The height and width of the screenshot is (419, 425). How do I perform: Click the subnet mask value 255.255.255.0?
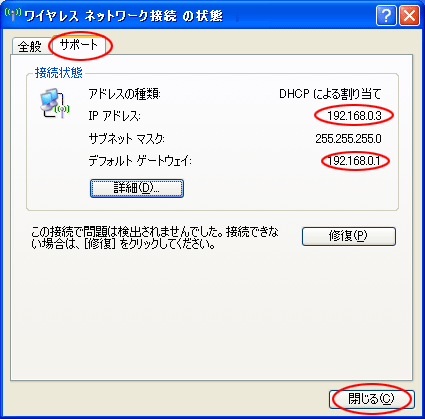pyautogui.click(x=348, y=138)
